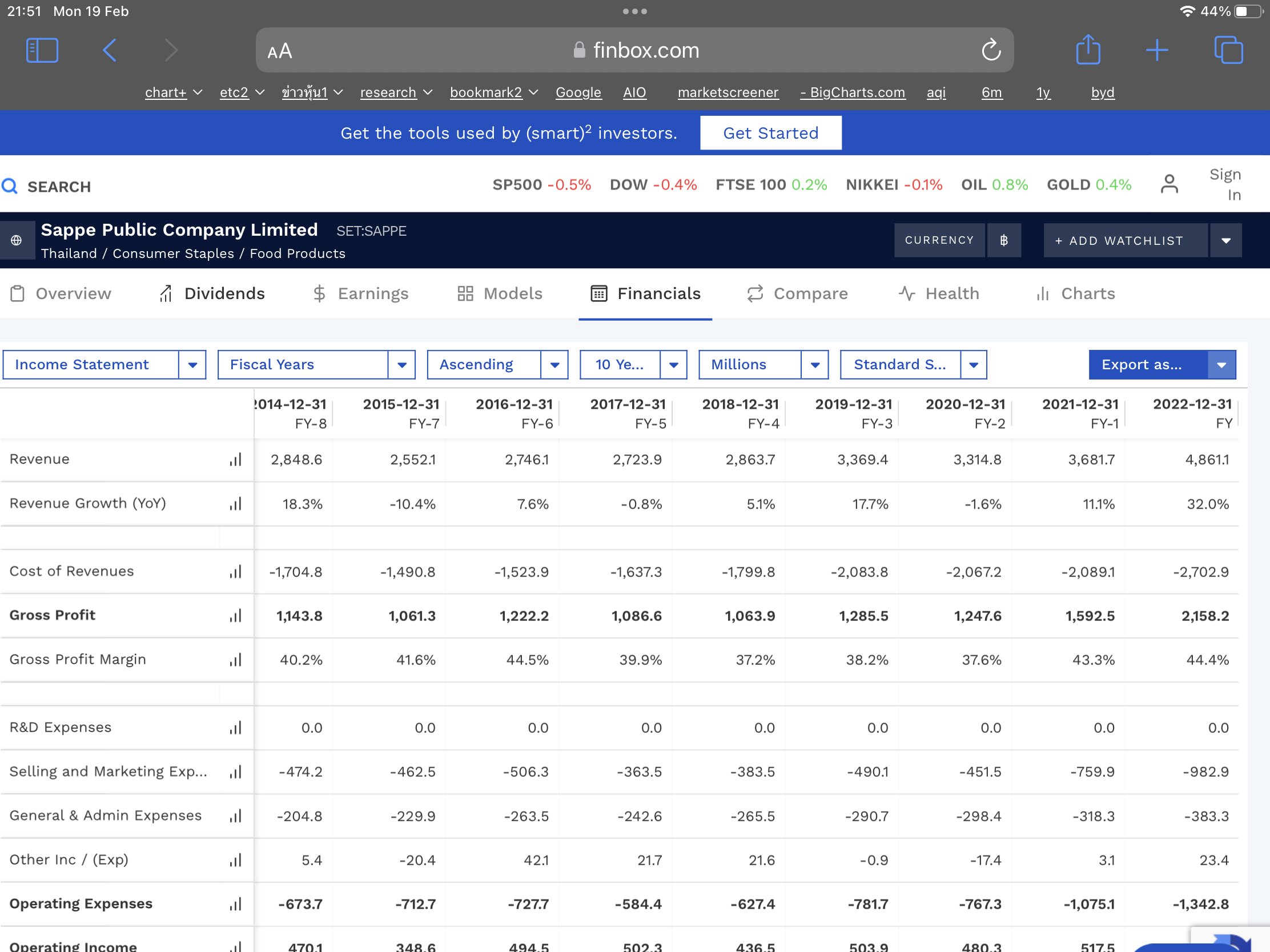Click + ADD WATCHLIST button
This screenshot has height=952, width=1270.
[x=1126, y=240]
